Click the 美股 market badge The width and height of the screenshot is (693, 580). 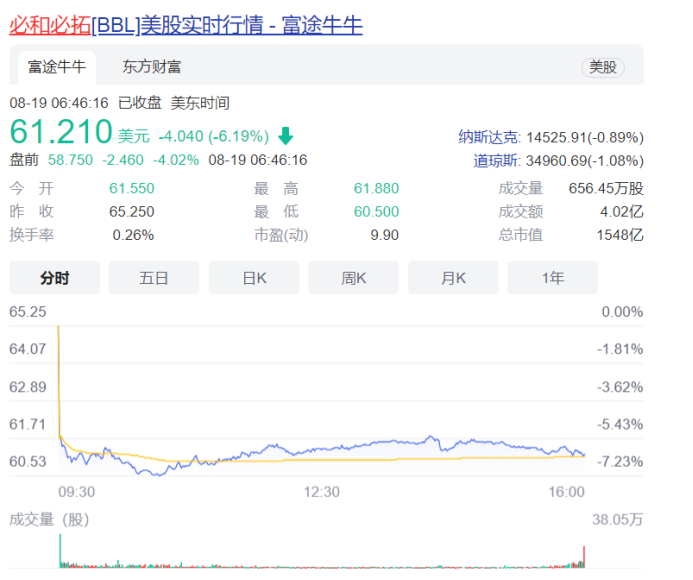pos(602,67)
